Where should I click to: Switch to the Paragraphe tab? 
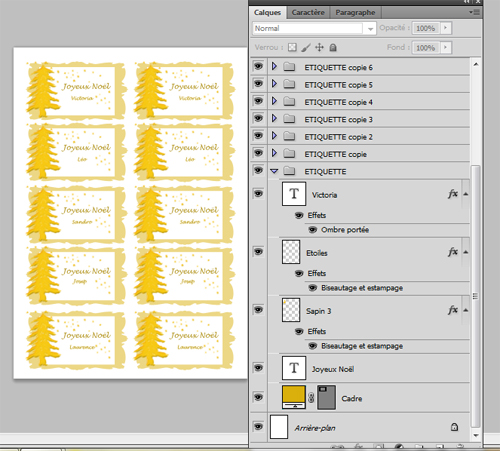[355, 13]
